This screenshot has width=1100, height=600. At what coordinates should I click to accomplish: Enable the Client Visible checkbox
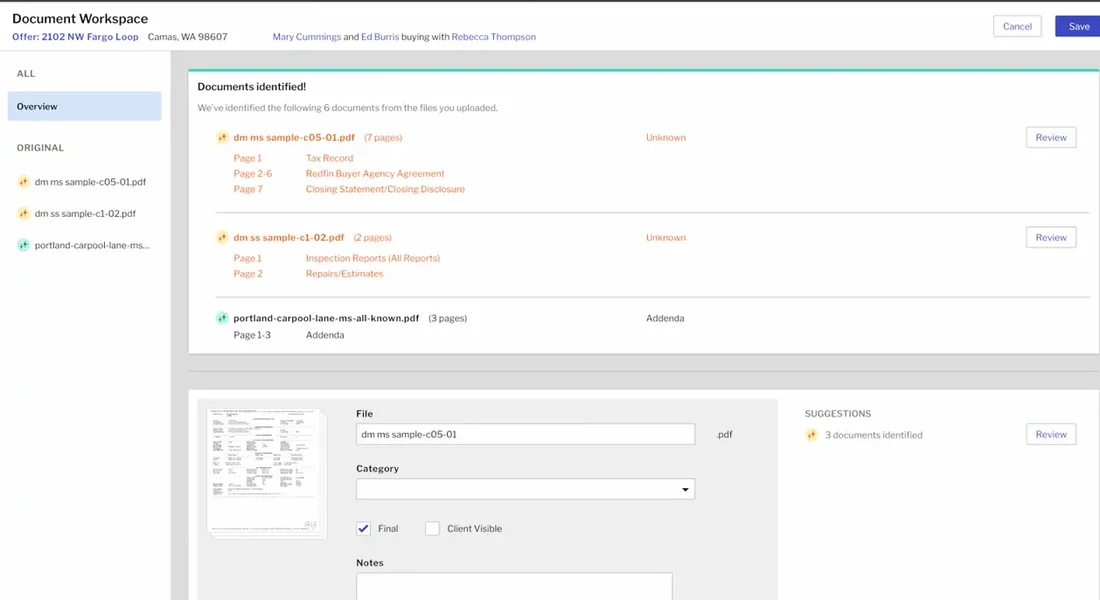[x=432, y=528]
